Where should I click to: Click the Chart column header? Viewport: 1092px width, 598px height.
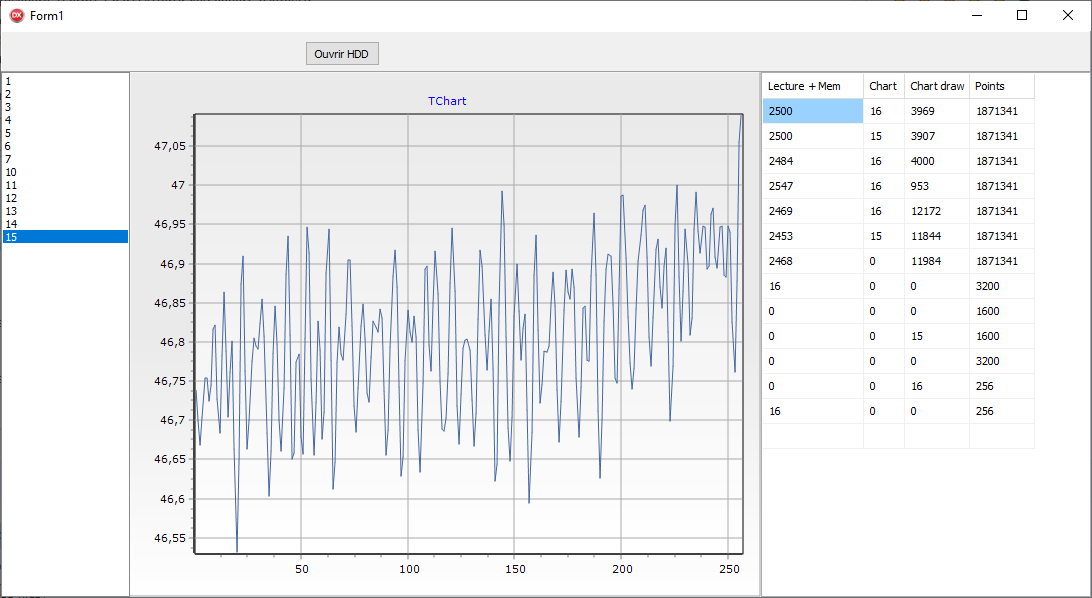[884, 86]
